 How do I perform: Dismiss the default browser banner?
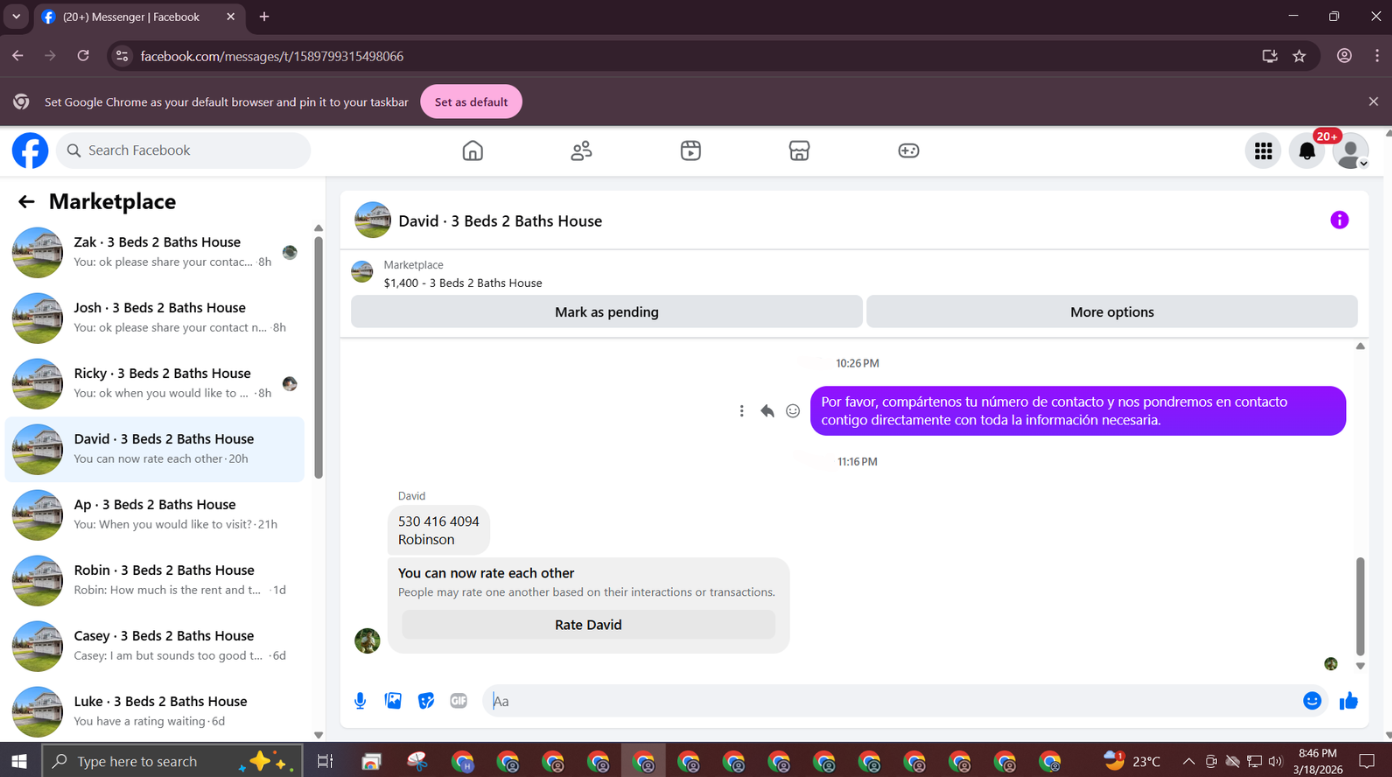1373,102
